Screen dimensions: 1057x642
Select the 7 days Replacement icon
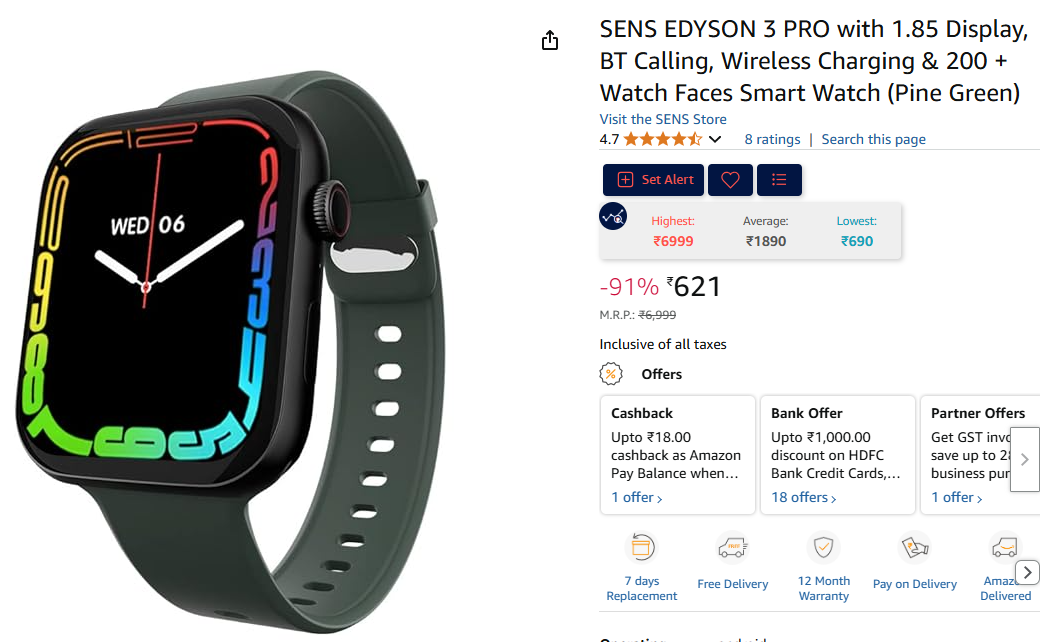pos(642,547)
